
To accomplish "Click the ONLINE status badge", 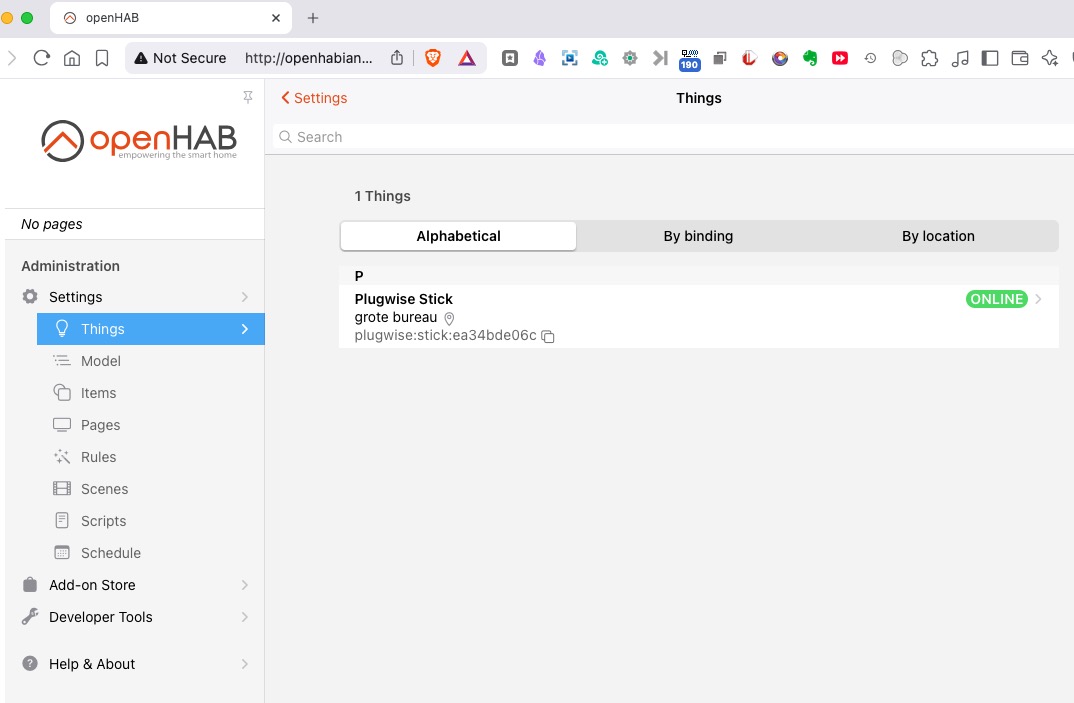I will pos(997,299).
